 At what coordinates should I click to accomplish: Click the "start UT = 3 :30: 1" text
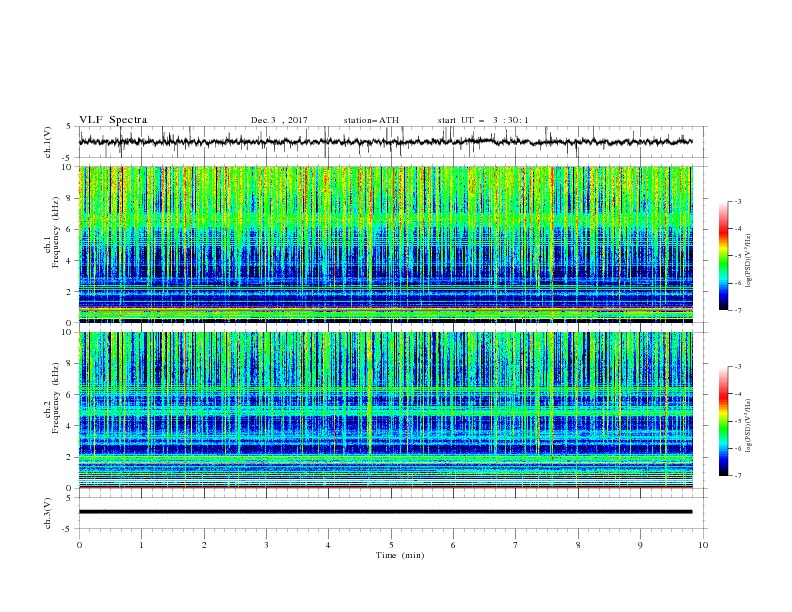pos(483,120)
